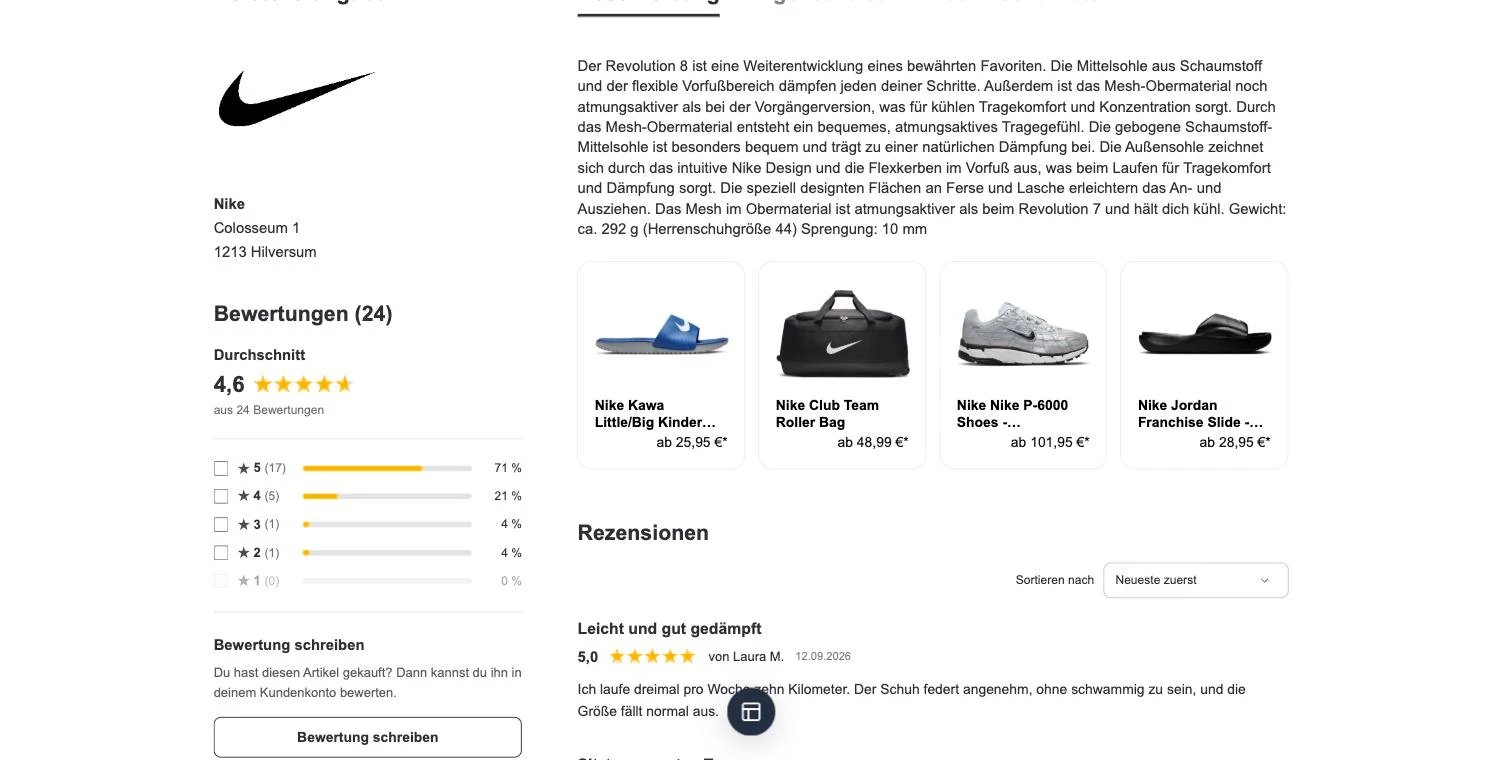Click the sort dropdown chevron arrow
The width and height of the screenshot is (1502, 760).
pos(1264,581)
